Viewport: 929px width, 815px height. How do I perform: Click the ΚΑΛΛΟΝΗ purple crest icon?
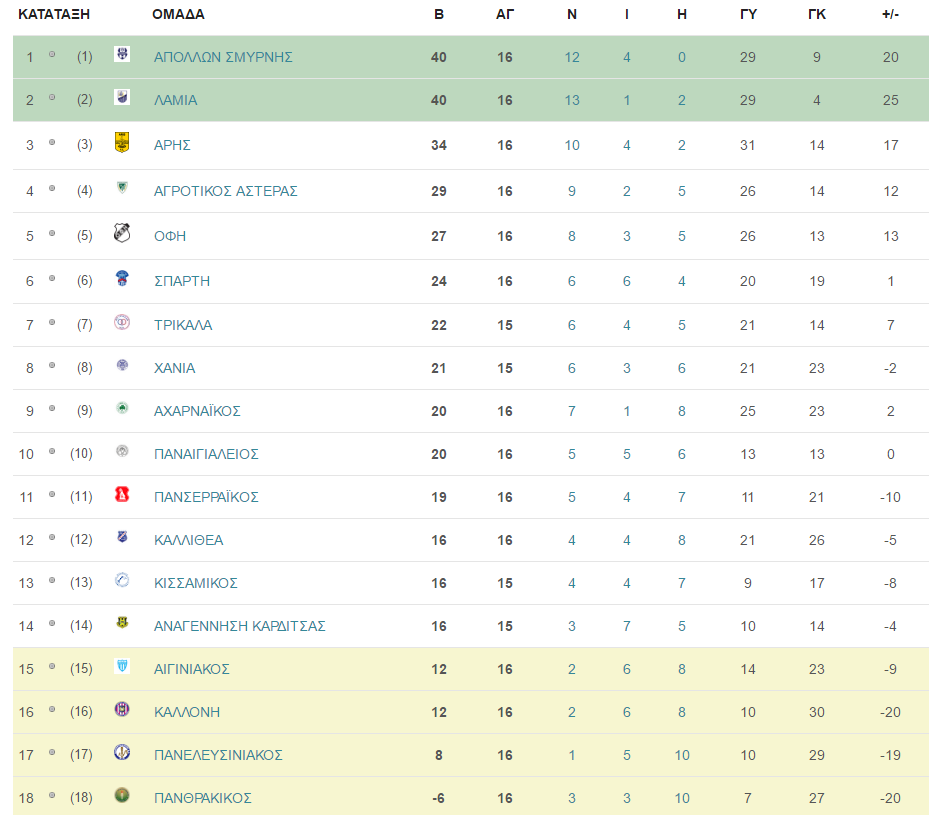click(122, 709)
